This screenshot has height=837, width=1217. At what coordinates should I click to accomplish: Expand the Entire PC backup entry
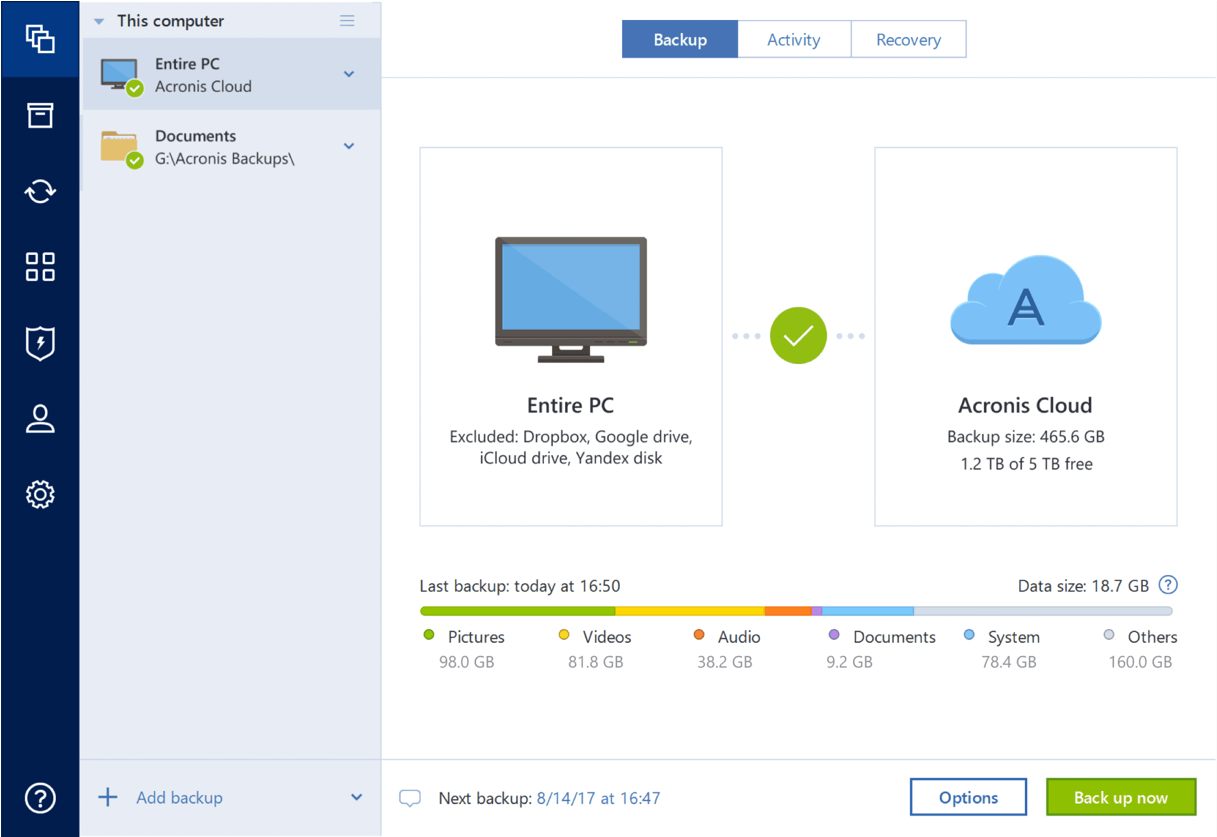pos(348,74)
